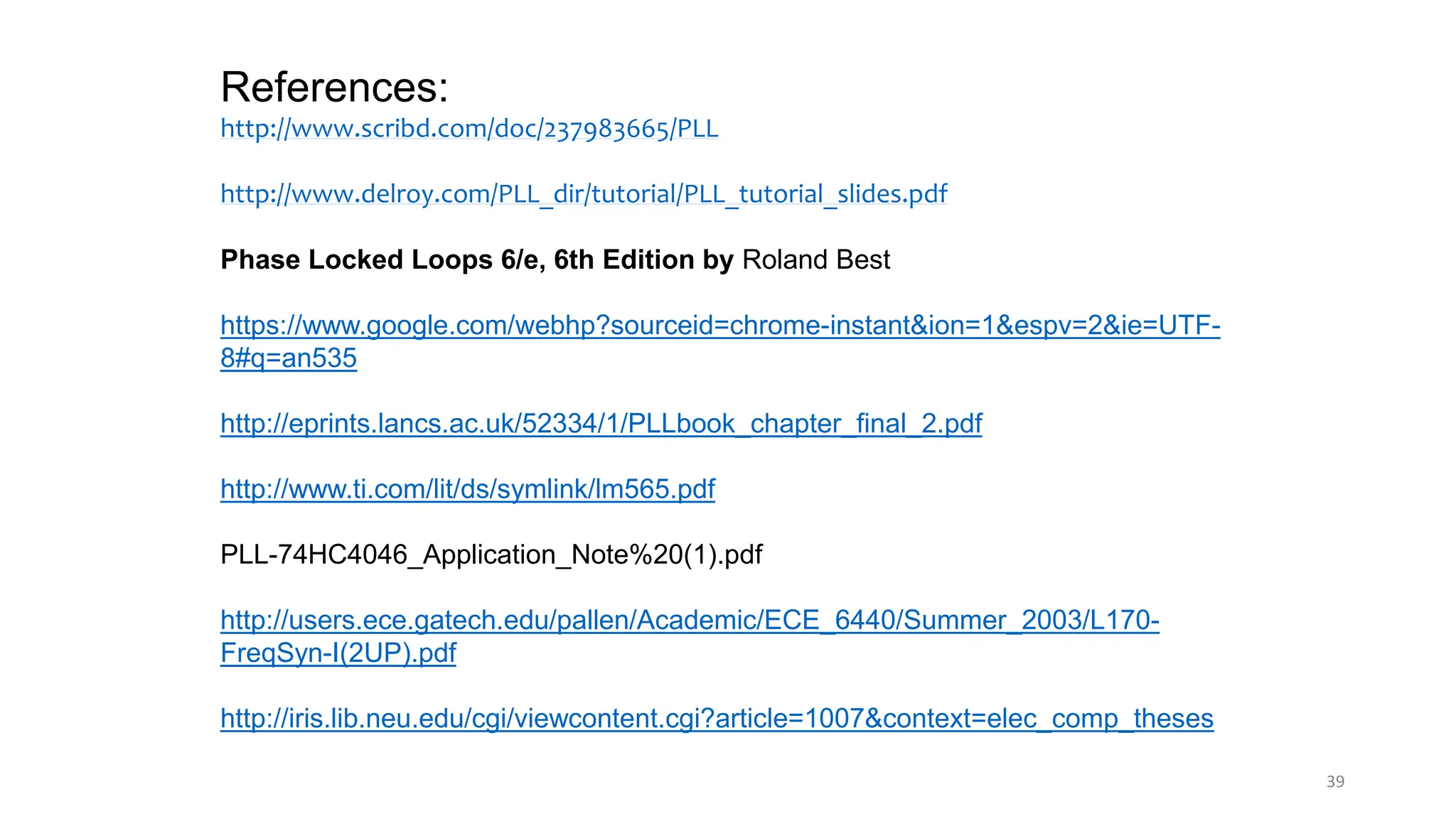Click the 'FreqSyn-I(2UP).pdf' link text
The height and width of the screenshot is (819, 1456).
click(x=338, y=653)
